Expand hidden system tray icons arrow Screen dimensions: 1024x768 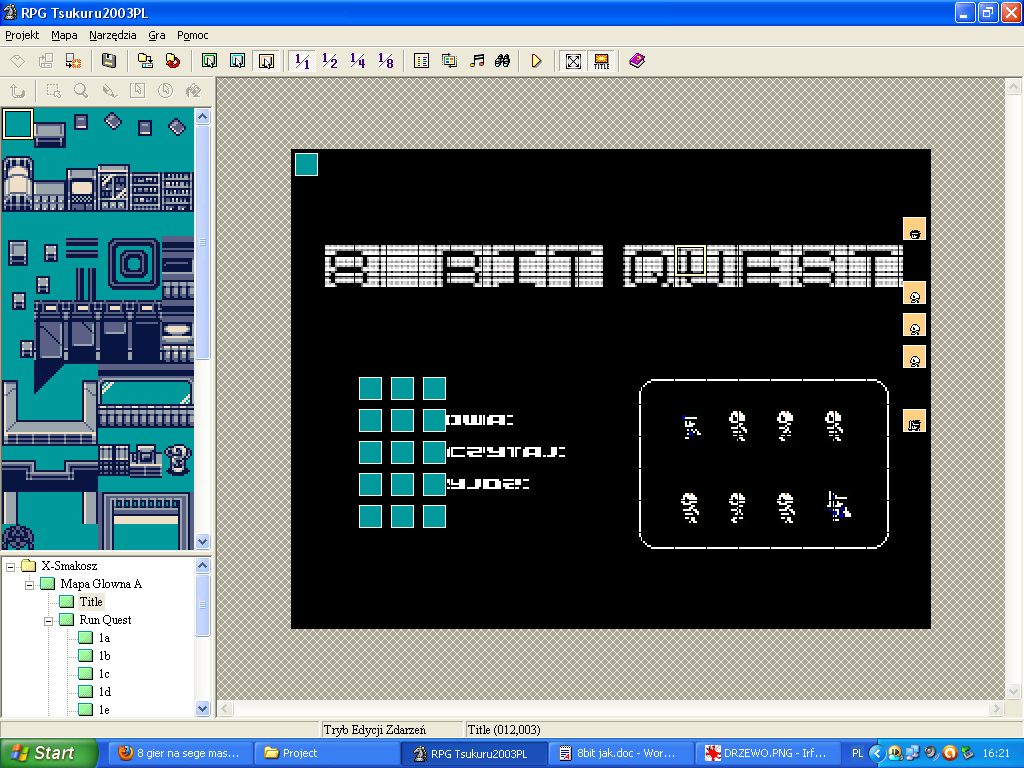tap(877, 754)
